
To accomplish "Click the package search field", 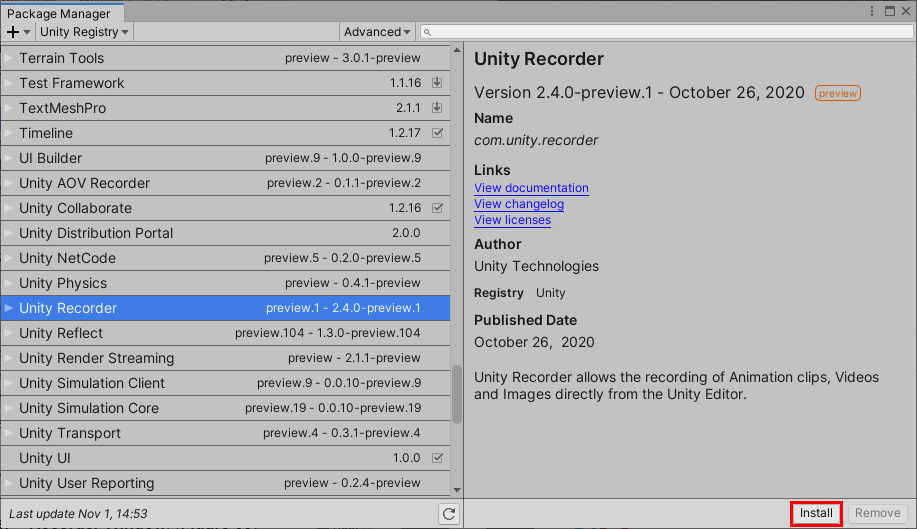I will pos(664,32).
